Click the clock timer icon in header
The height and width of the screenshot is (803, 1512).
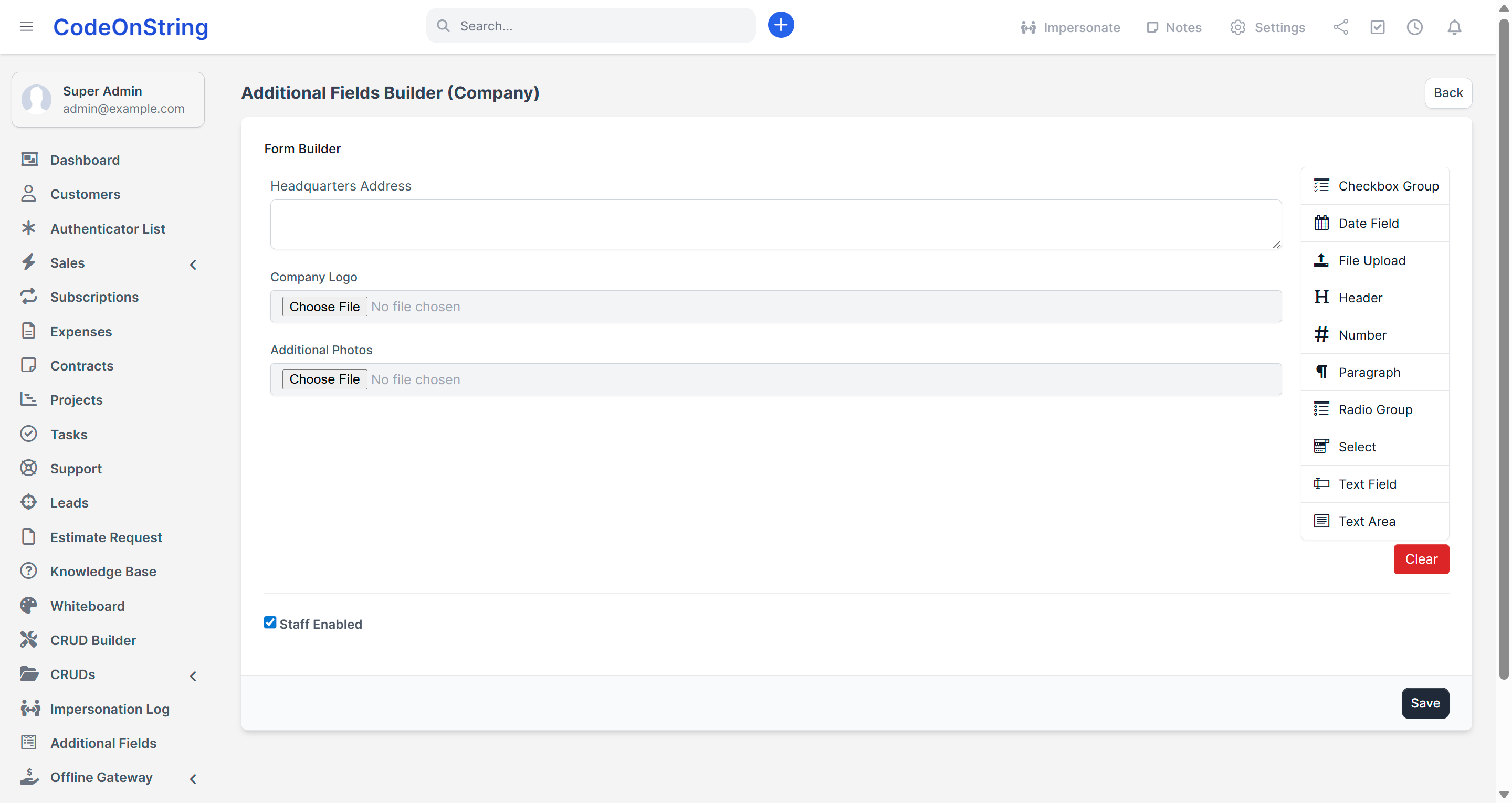click(1414, 27)
